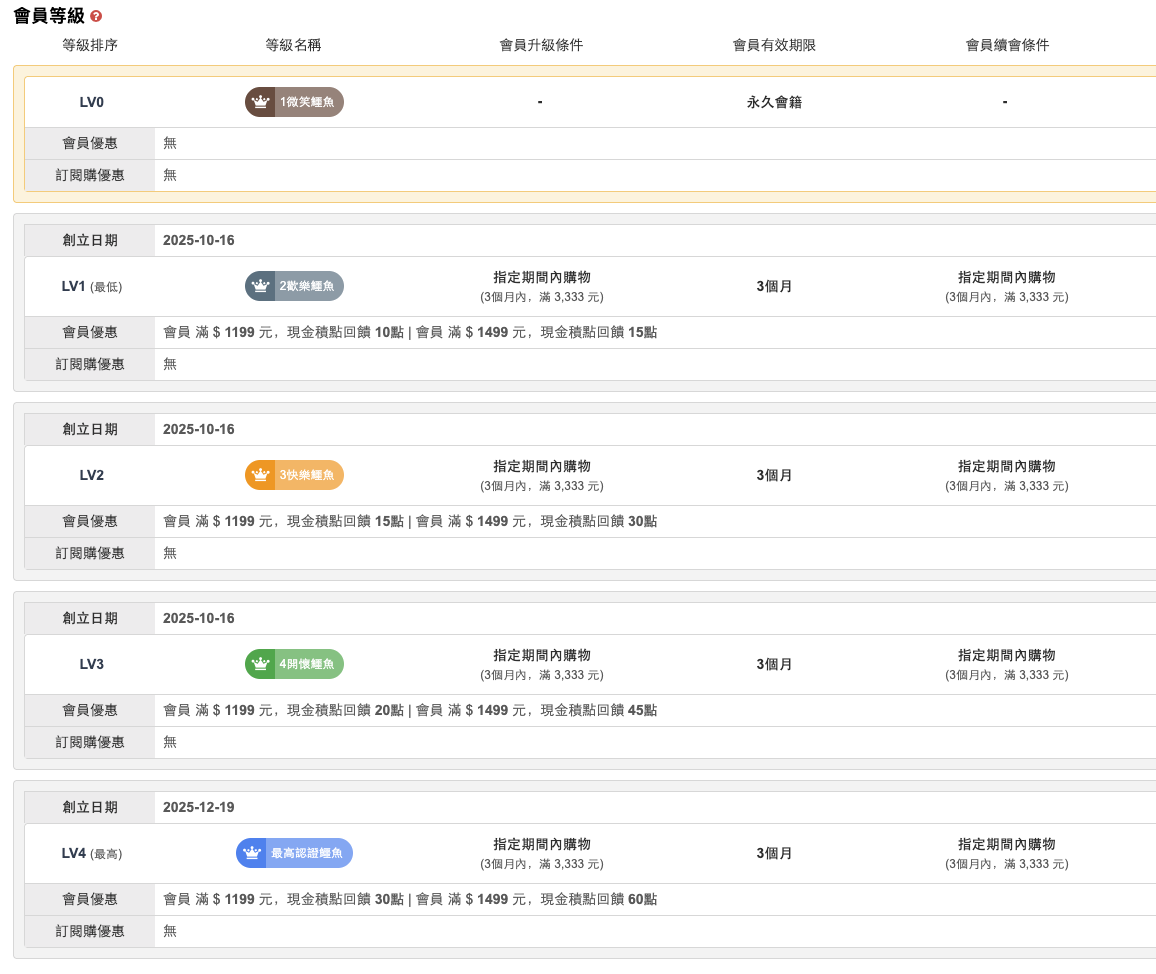Click the gray crown icon for 2歡樂鱷魚

coord(260,286)
